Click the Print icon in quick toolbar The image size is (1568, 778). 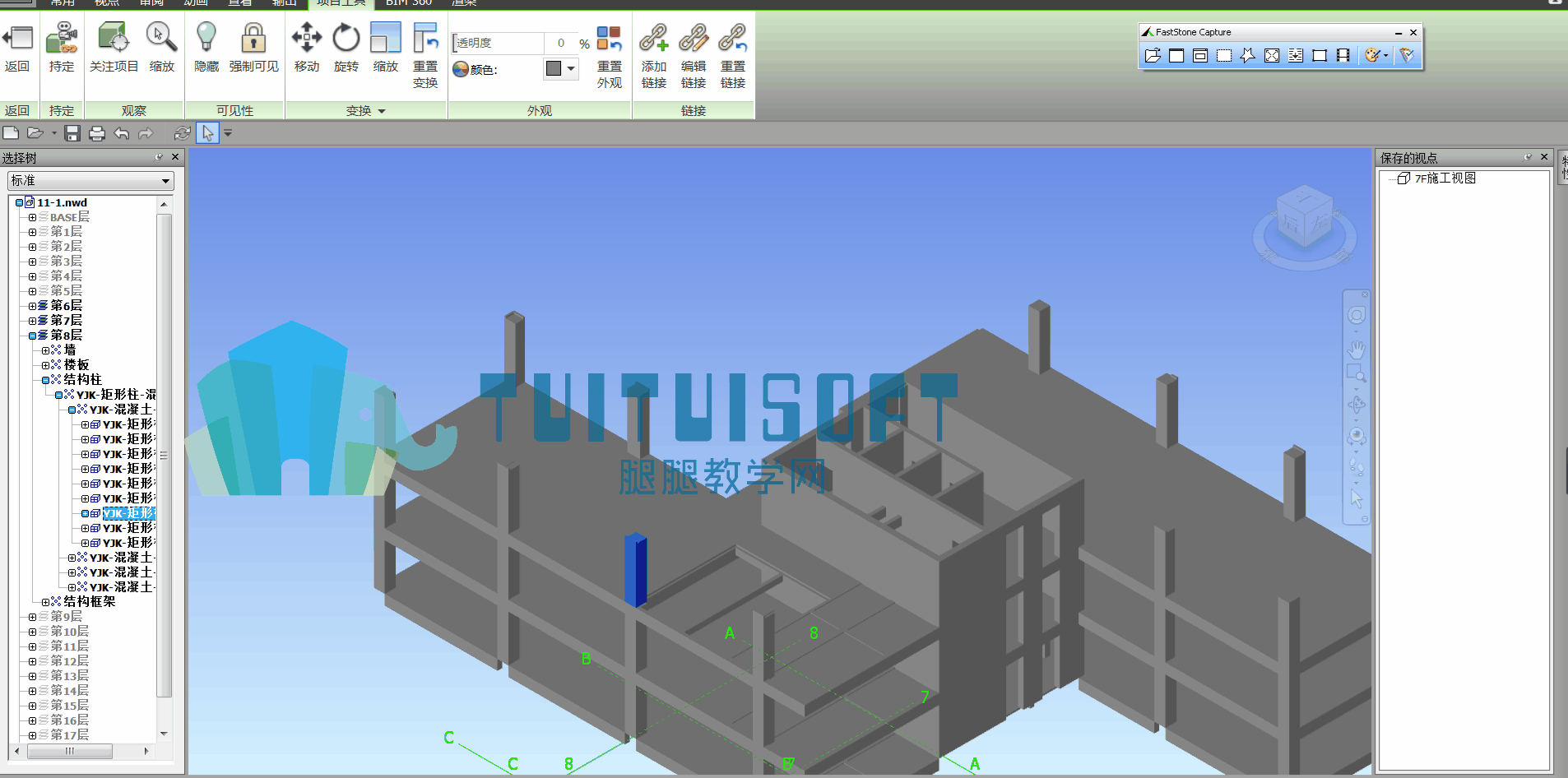(x=97, y=133)
